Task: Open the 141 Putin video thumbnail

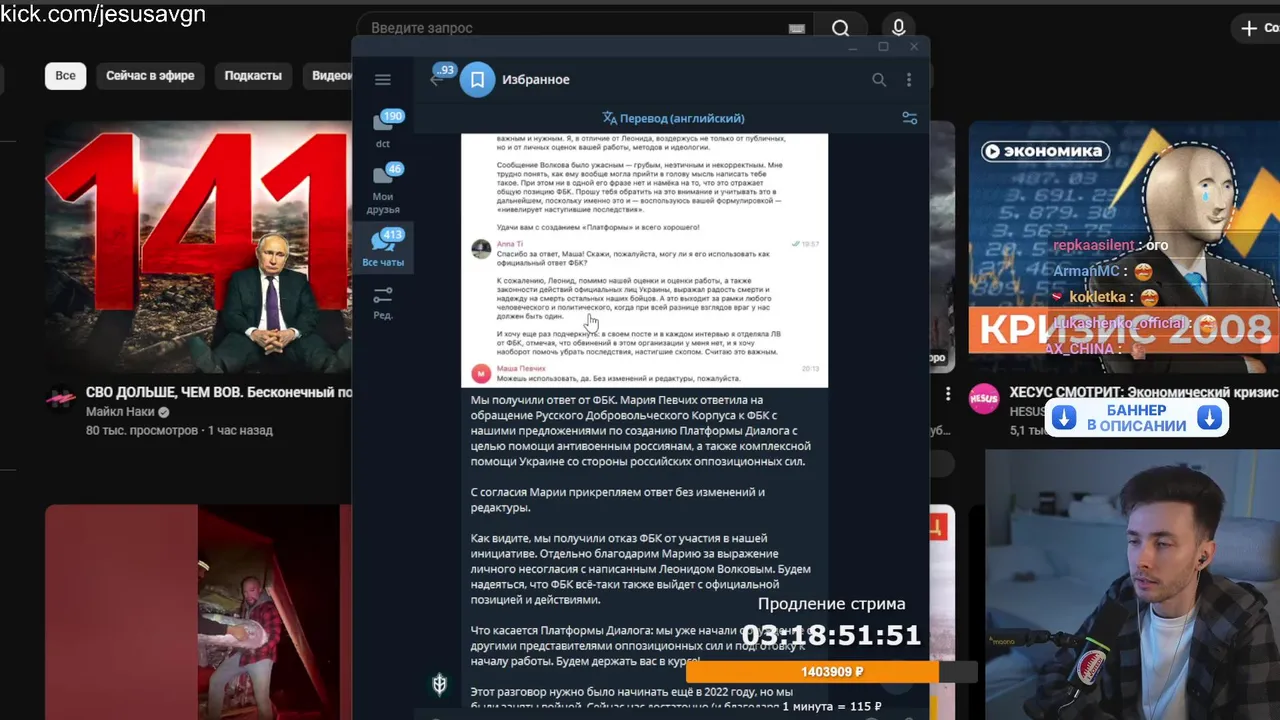Action: coord(198,247)
